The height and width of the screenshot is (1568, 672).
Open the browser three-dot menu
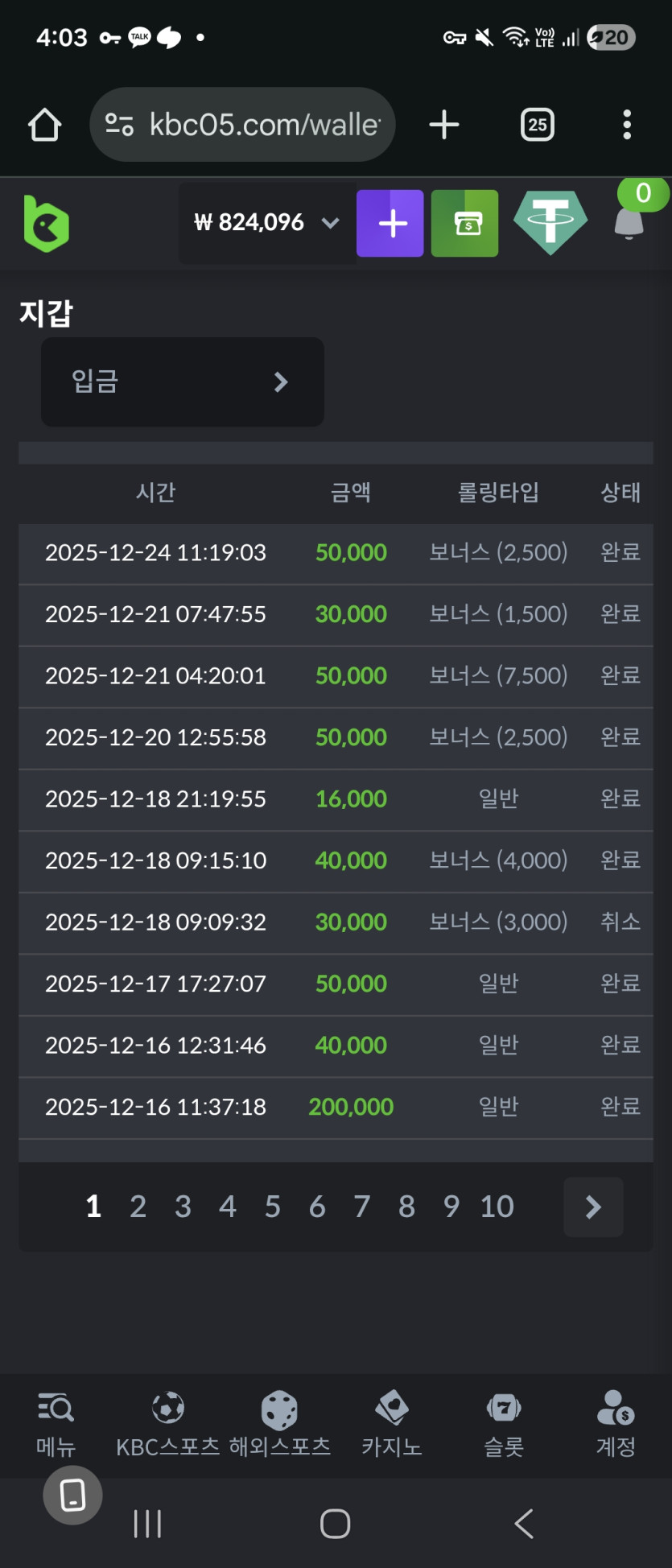click(627, 125)
